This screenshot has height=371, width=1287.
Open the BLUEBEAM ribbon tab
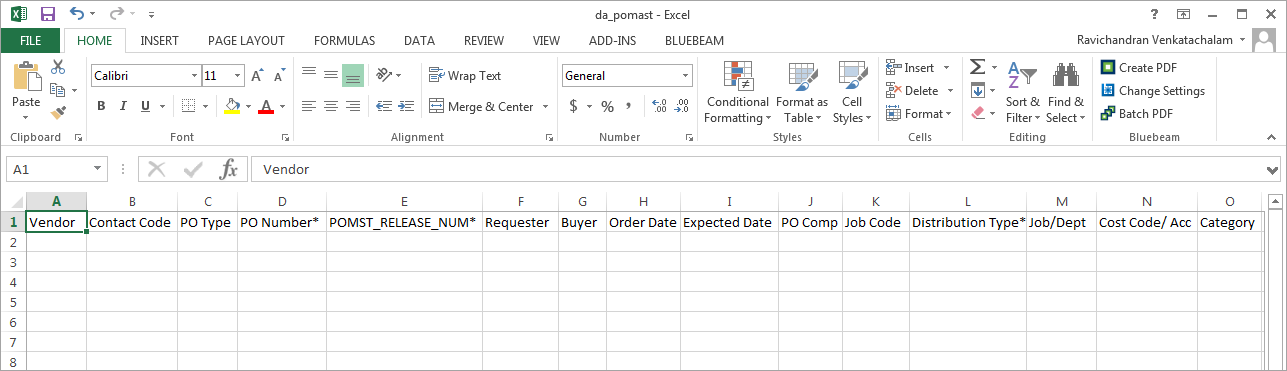click(x=694, y=41)
